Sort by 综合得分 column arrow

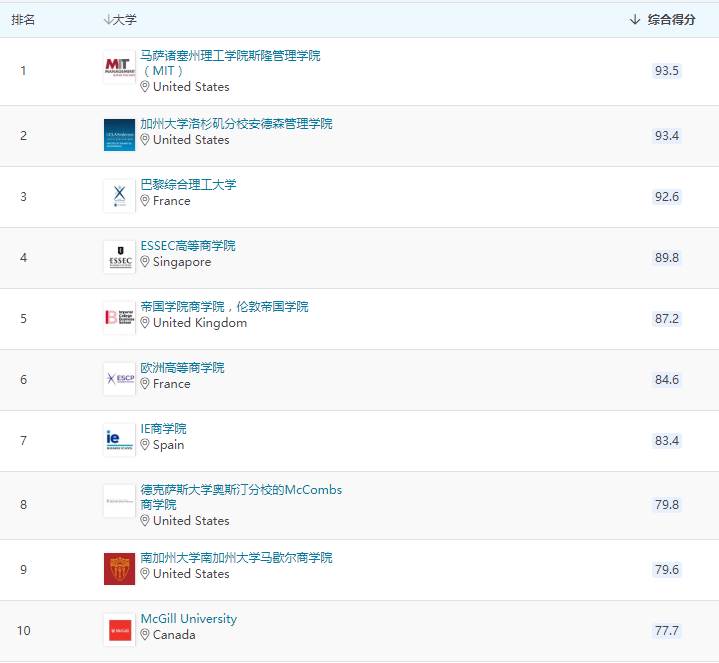point(635,20)
